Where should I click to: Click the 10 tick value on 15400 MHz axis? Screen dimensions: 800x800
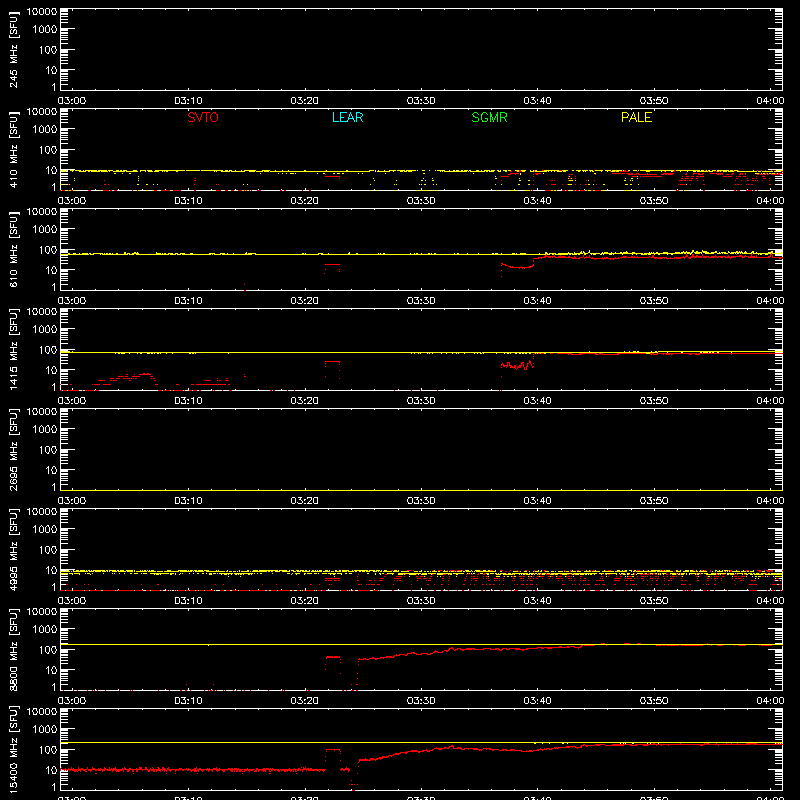51,770
